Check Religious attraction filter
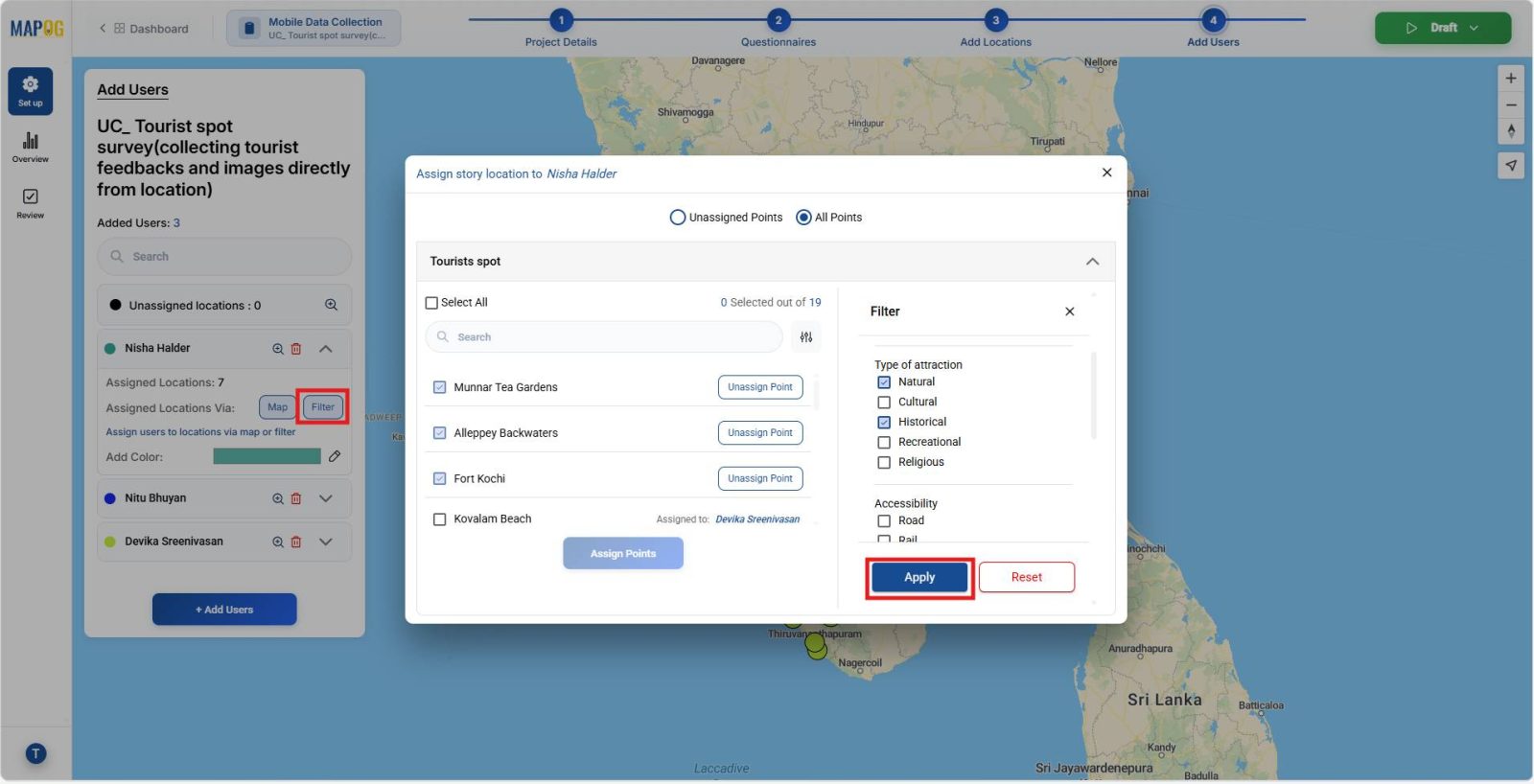Viewport: 1534px width, 784px height. [884, 463]
